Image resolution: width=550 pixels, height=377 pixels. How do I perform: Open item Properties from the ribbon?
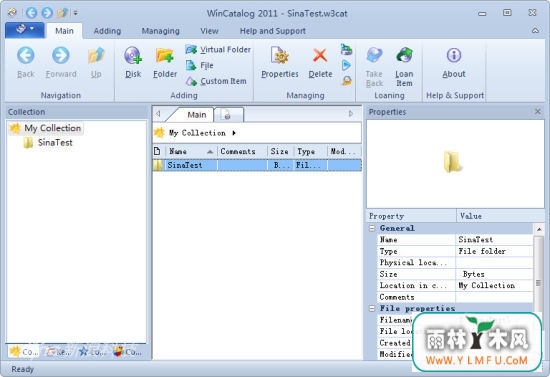coord(280,63)
